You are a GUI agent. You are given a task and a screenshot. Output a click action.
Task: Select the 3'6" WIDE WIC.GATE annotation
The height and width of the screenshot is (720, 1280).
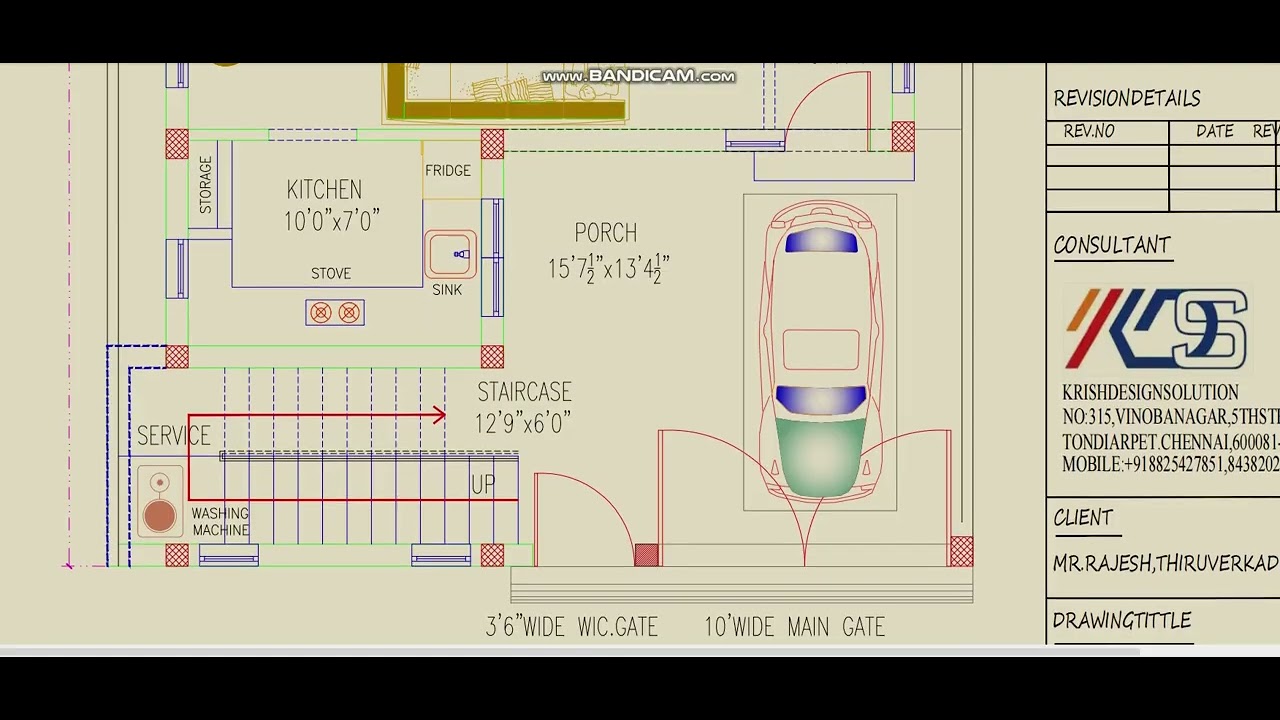(x=572, y=627)
